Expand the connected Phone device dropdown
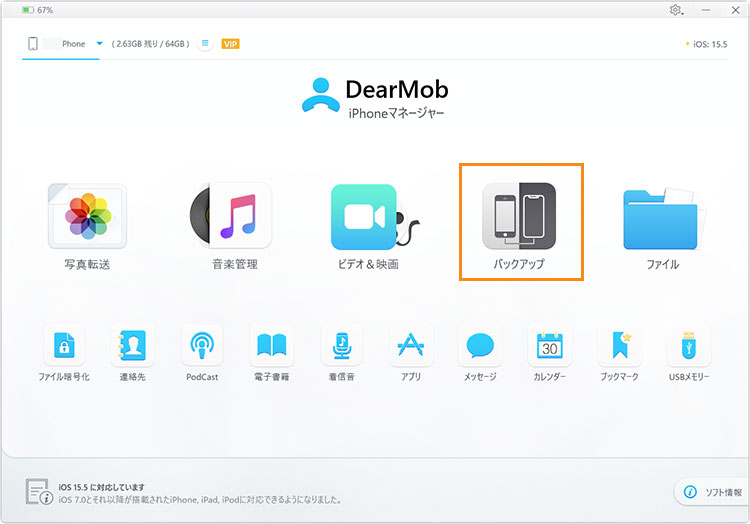This screenshot has height=524, width=750. [x=99, y=44]
